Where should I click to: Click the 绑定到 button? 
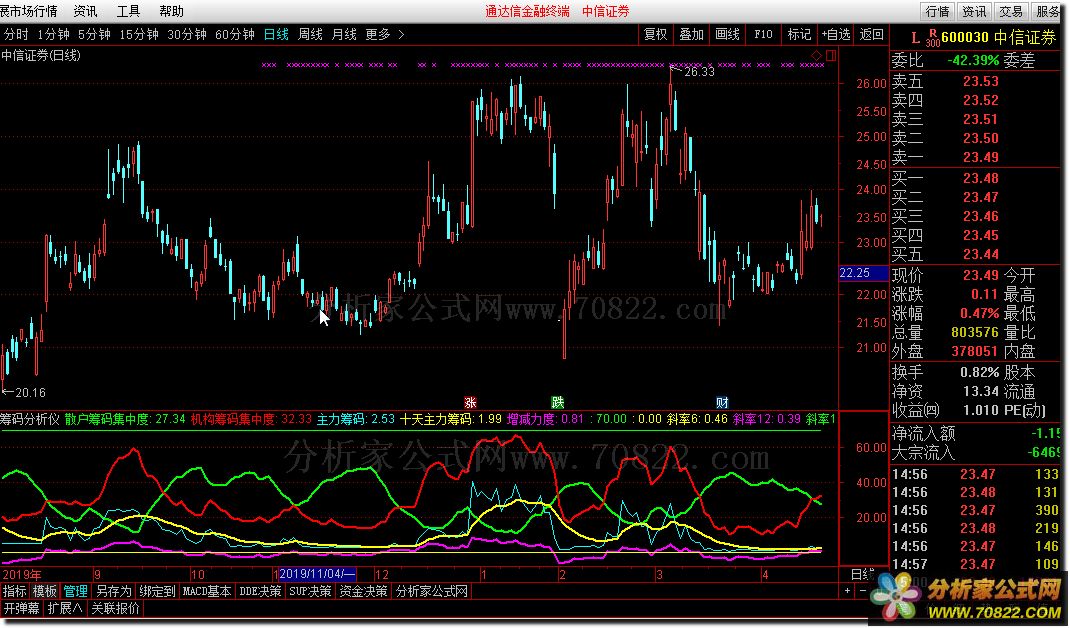(157, 591)
